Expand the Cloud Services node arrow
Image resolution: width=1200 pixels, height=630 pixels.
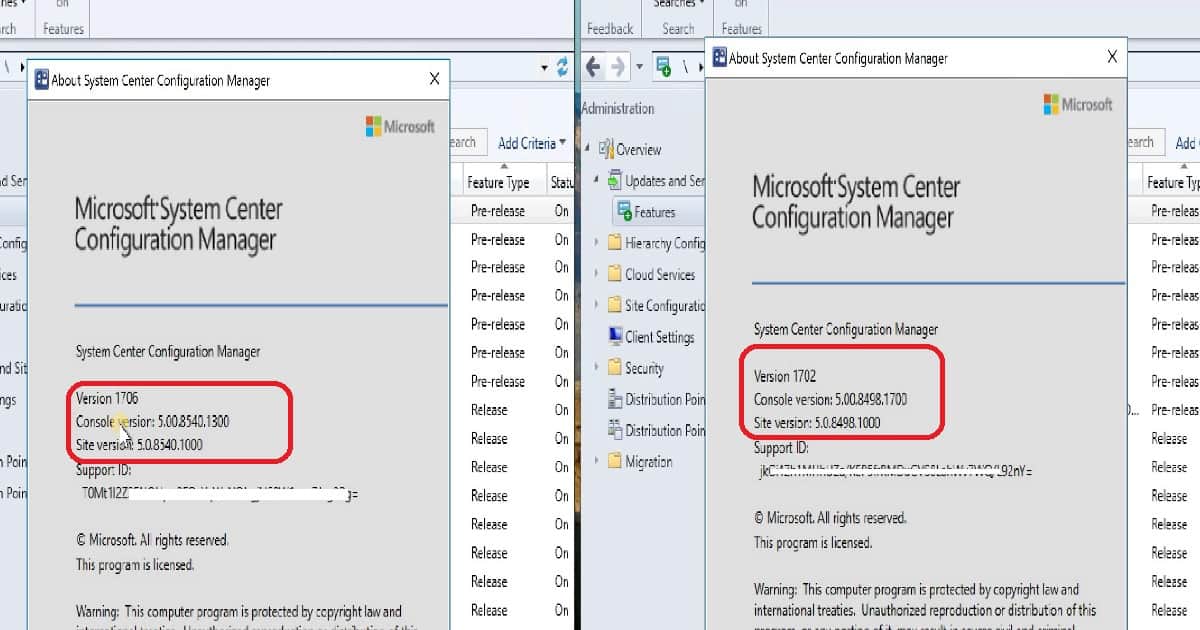coord(598,274)
